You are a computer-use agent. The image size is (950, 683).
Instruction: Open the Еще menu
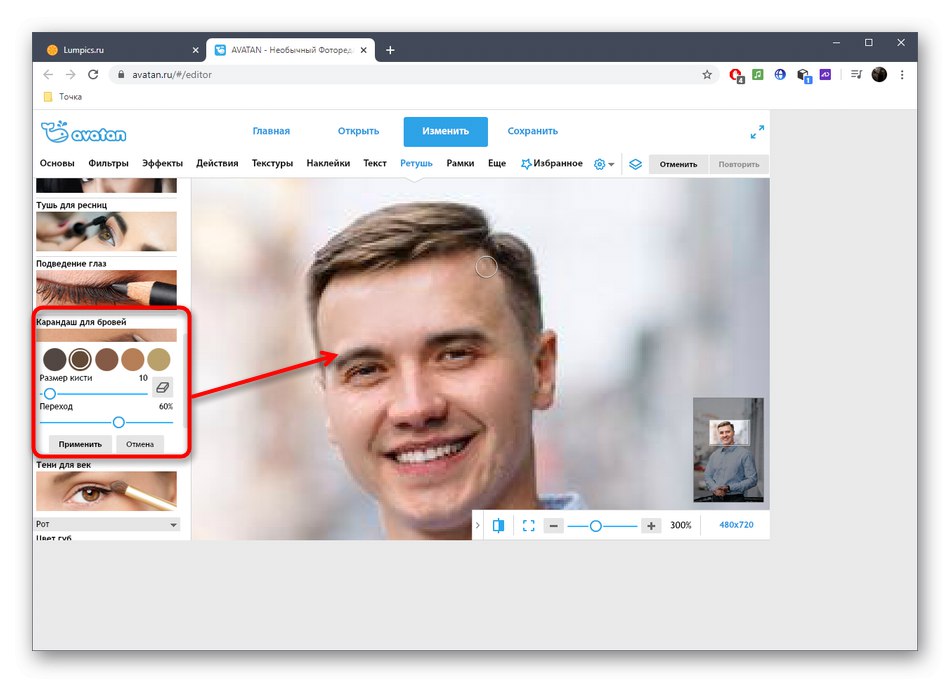[x=497, y=163]
